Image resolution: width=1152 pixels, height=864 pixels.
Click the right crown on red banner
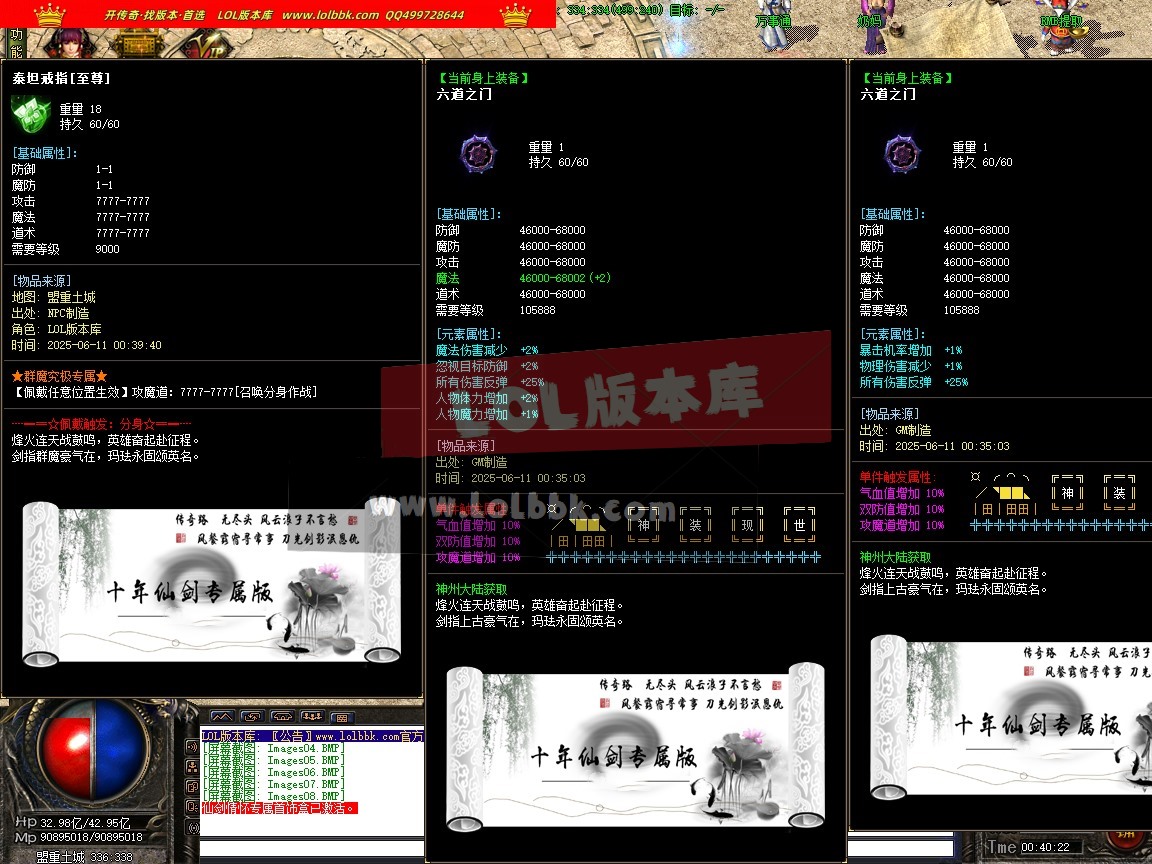pos(515,15)
